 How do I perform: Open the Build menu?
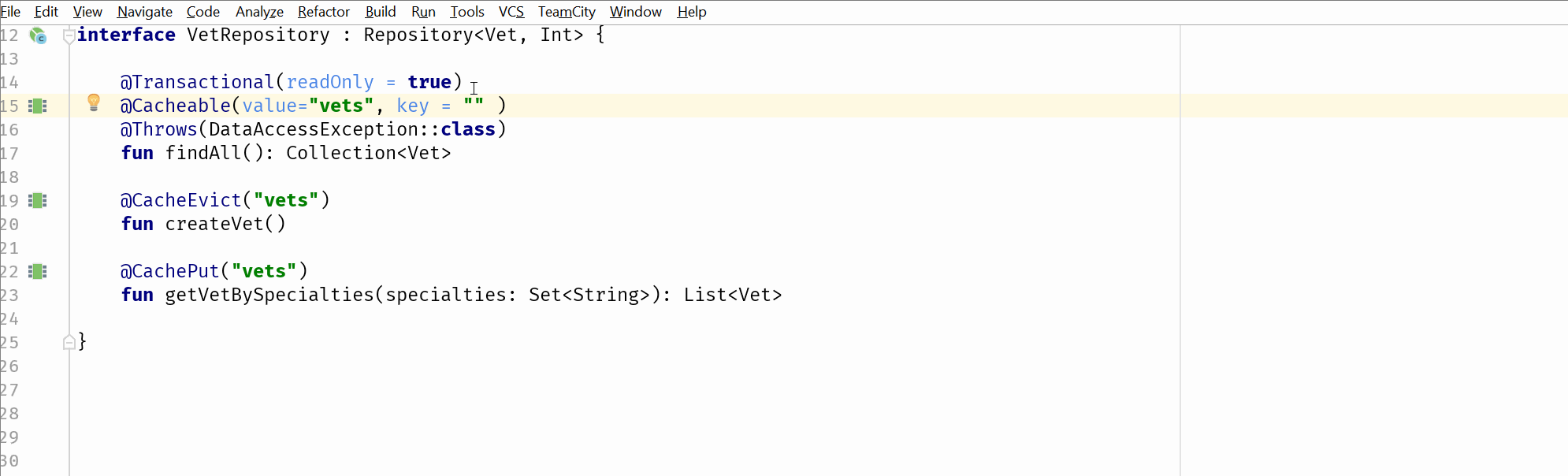380,12
